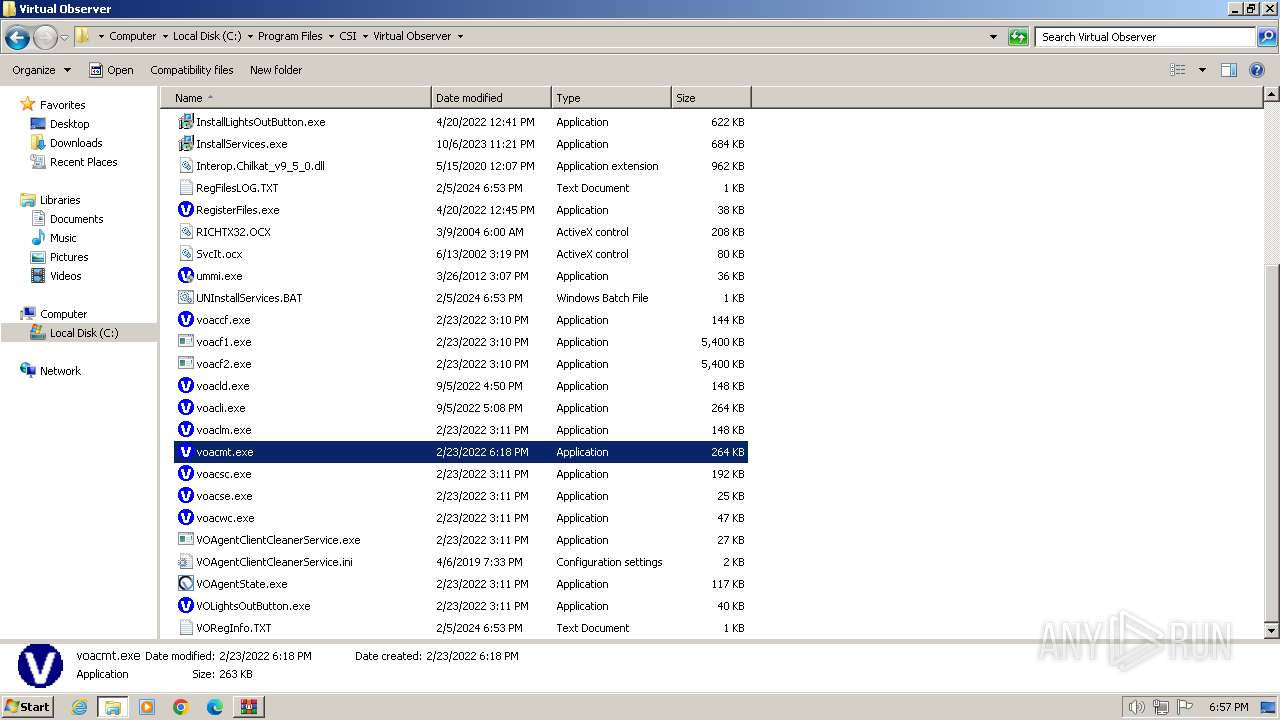
Task: Expand the arrow after Program Files breadcrumb
Action: tap(331, 36)
